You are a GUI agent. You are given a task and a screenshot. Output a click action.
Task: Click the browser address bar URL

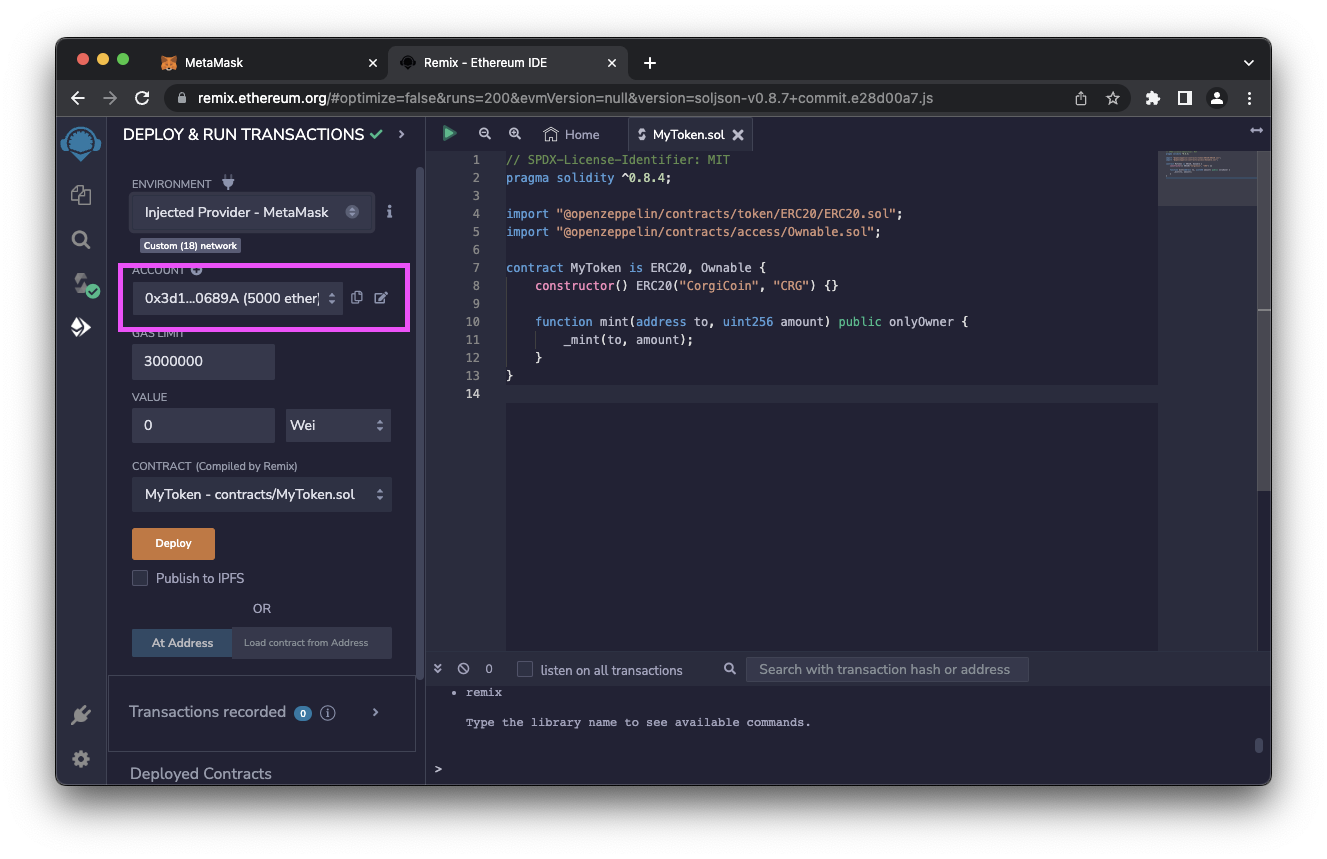point(565,98)
